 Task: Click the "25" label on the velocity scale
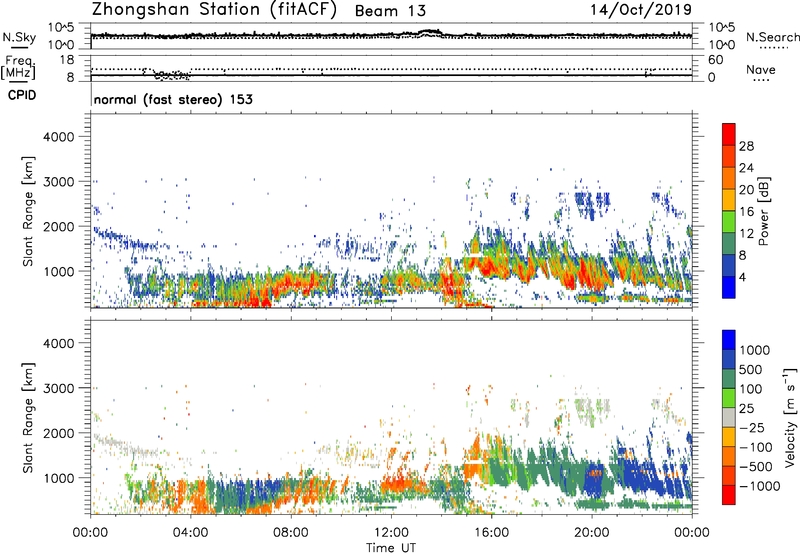746,409
